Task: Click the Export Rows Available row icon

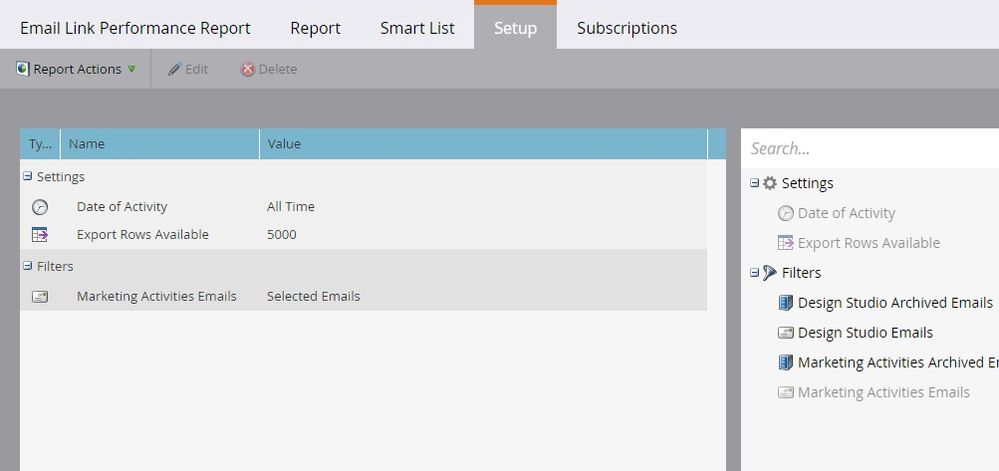Action: point(40,235)
